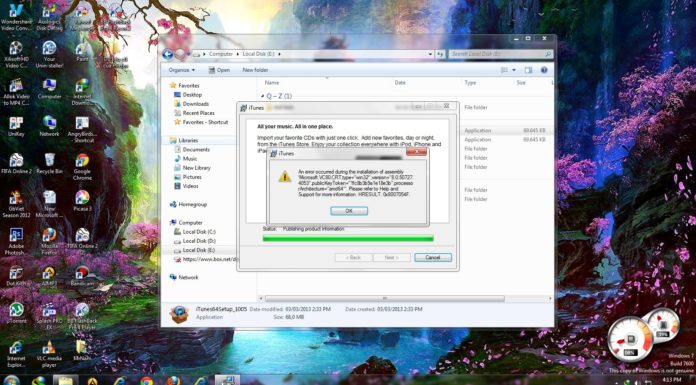
Task: Cancel the iTunes installer
Action: pos(433,258)
